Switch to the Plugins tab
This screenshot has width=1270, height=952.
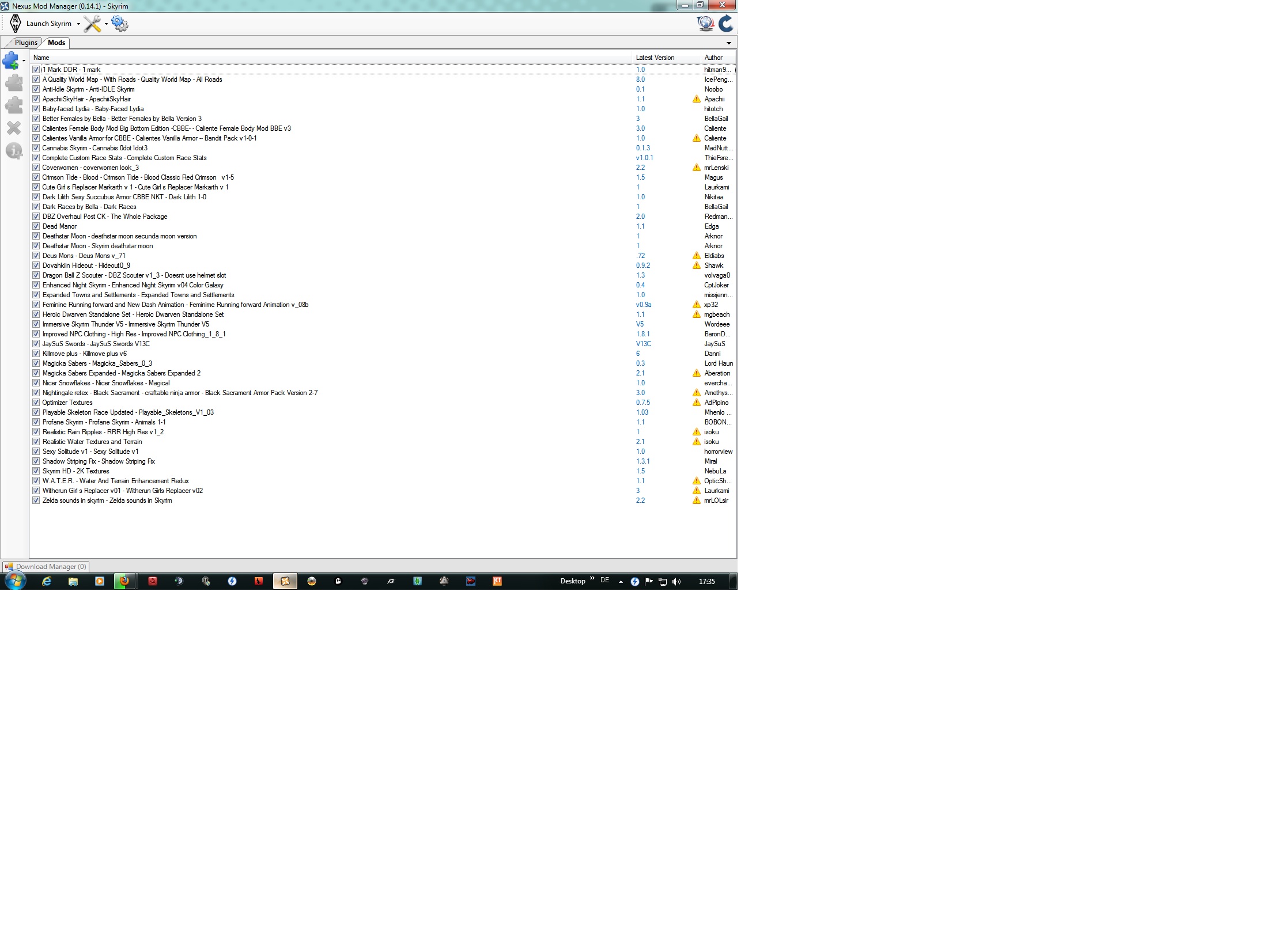[25, 43]
